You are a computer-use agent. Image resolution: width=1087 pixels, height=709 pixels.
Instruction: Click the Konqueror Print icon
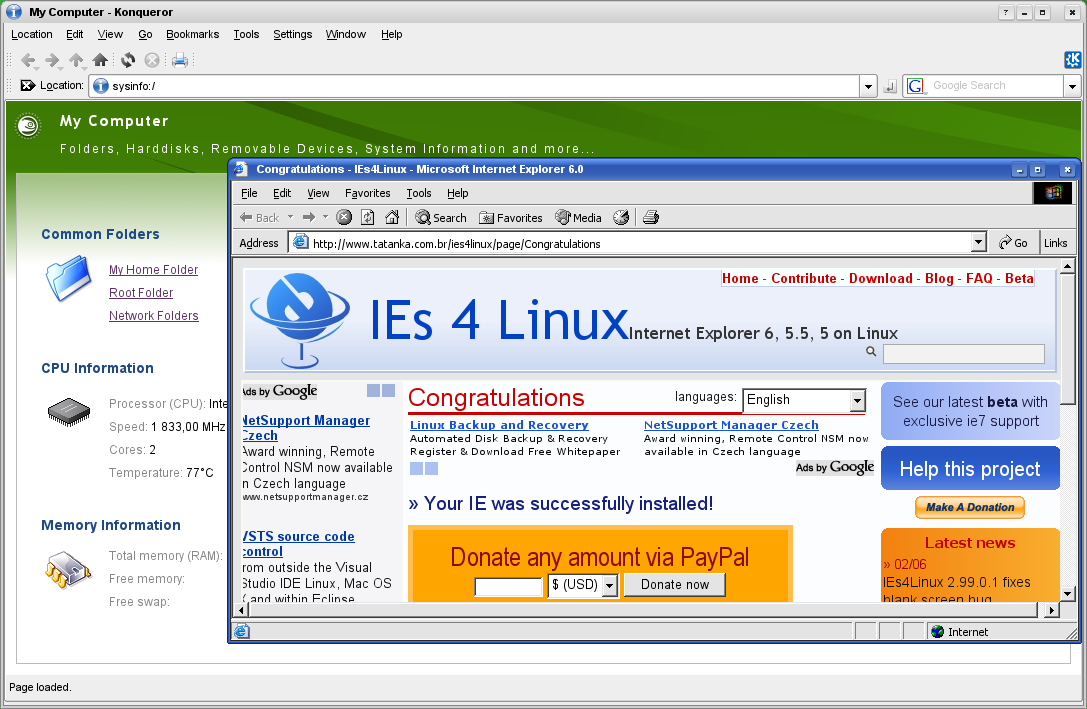tap(180, 60)
